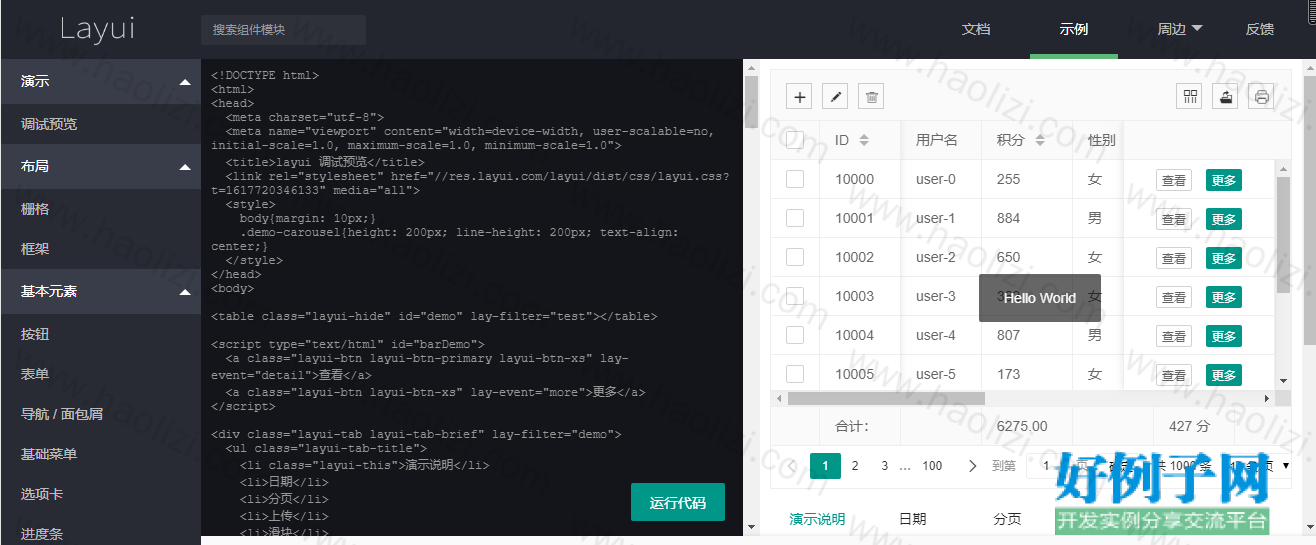Click the pencil edit icon in table toolbar

835,96
